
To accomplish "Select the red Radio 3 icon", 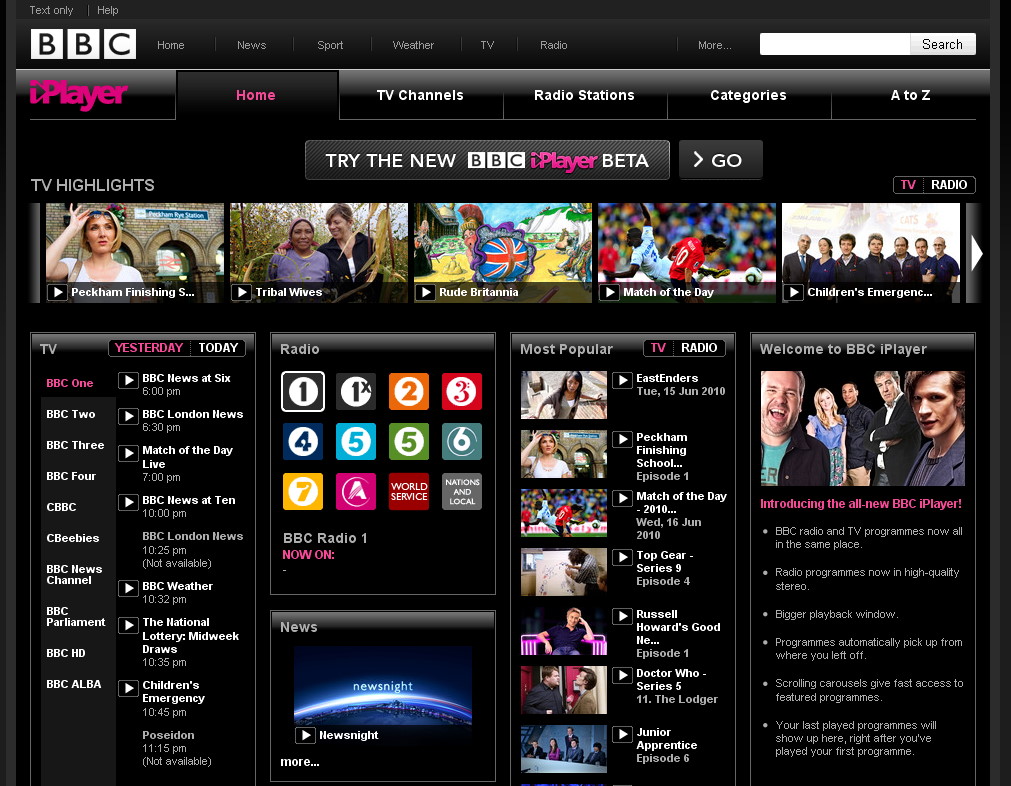I will pyautogui.click(x=462, y=391).
